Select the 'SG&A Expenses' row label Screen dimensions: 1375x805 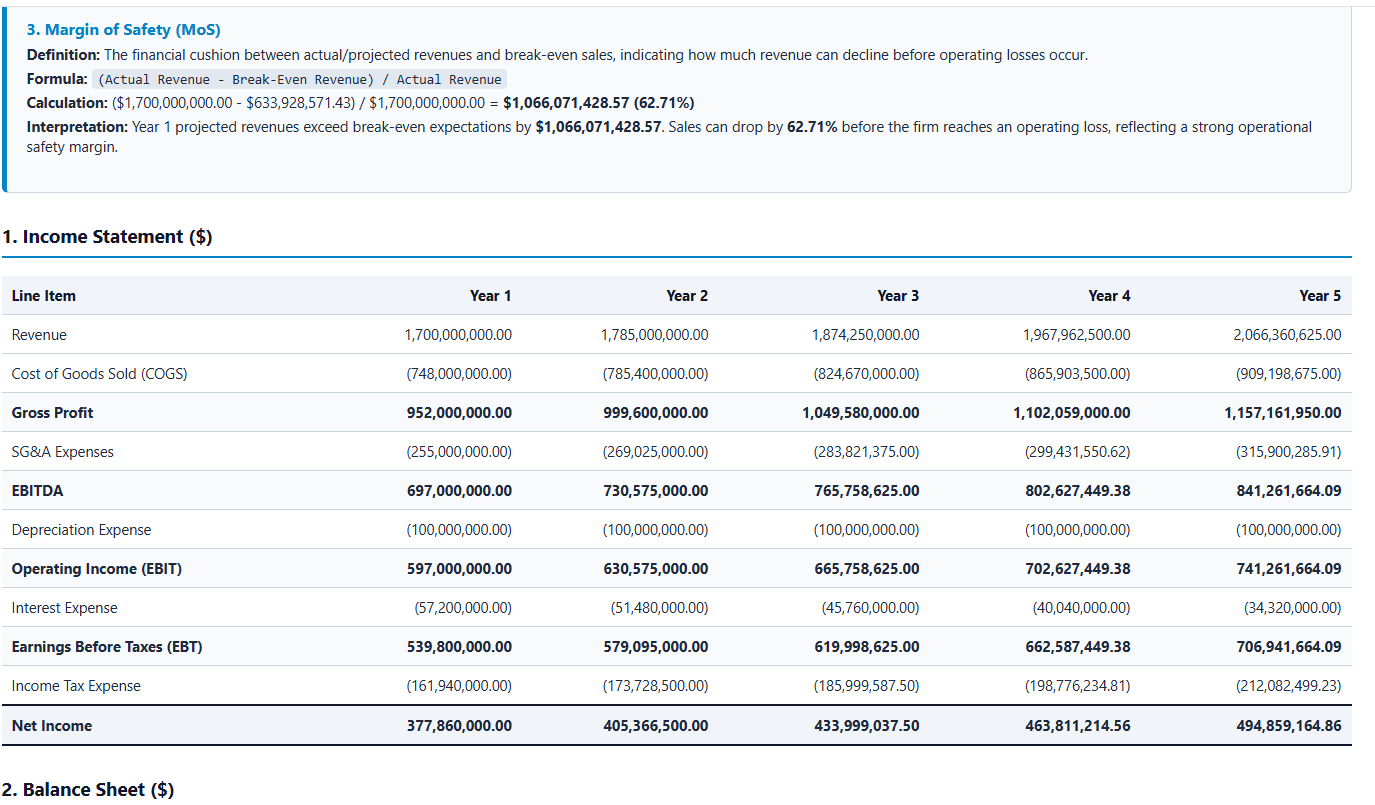[x=63, y=452]
